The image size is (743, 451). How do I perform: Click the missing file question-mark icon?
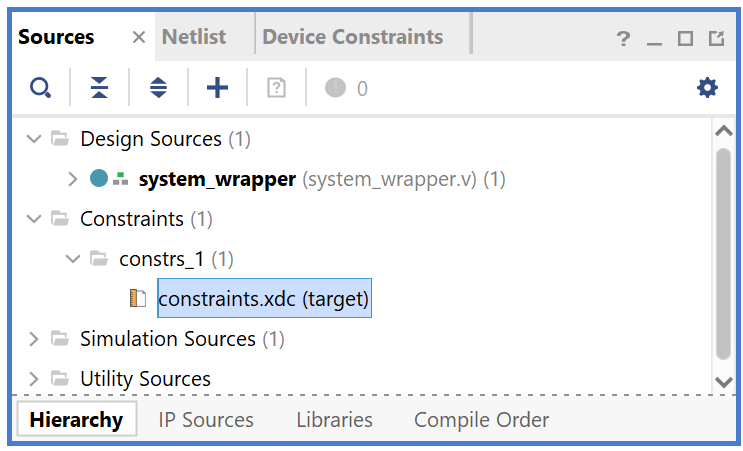(x=276, y=88)
